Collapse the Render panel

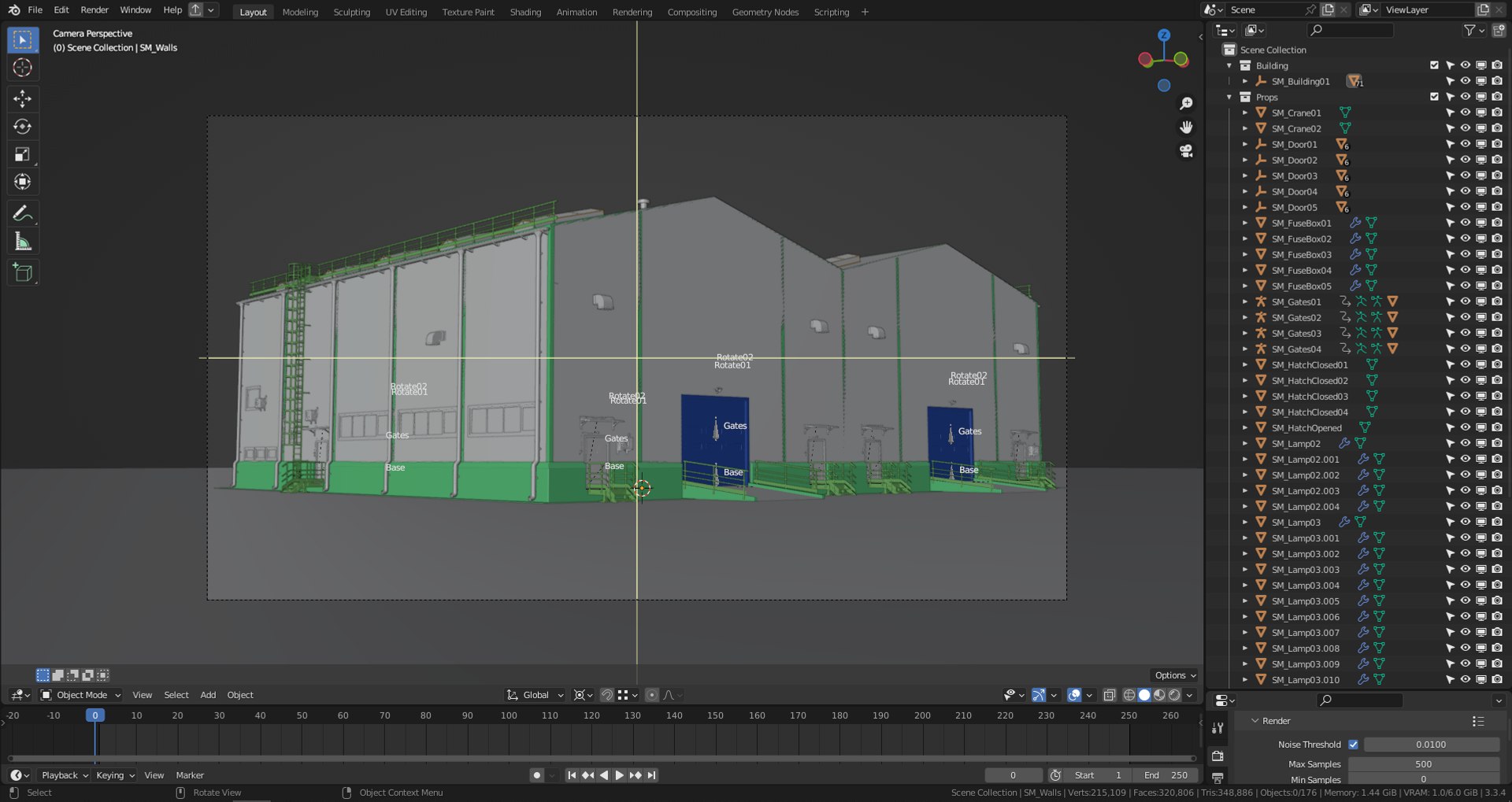click(1255, 721)
